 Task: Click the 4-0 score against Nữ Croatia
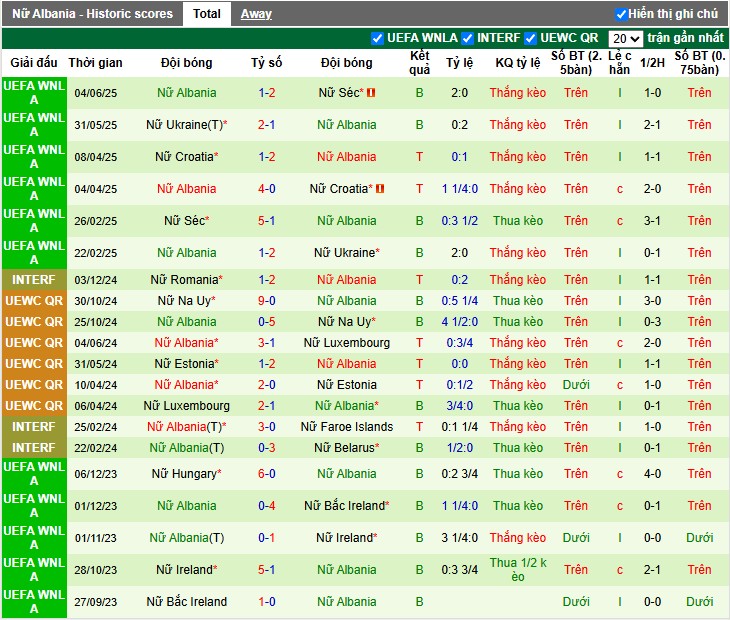tap(266, 189)
